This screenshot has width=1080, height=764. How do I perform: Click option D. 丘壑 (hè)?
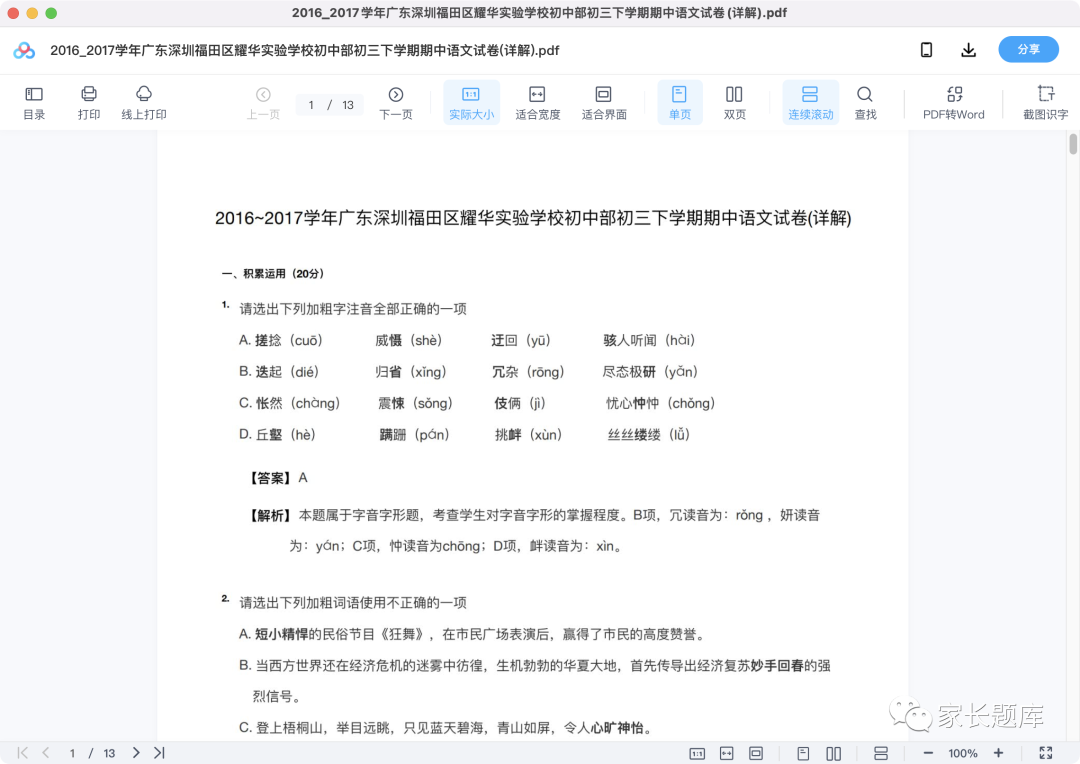pyautogui.click(x=277, y=435)
